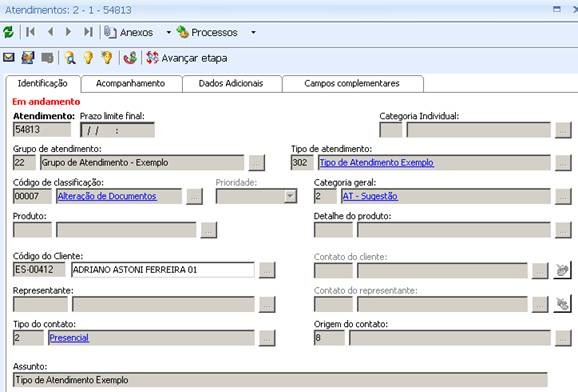Click icon beside Contato do cliente lookup
This screenshot has width=578, height=392.
(x=563, y=270)
